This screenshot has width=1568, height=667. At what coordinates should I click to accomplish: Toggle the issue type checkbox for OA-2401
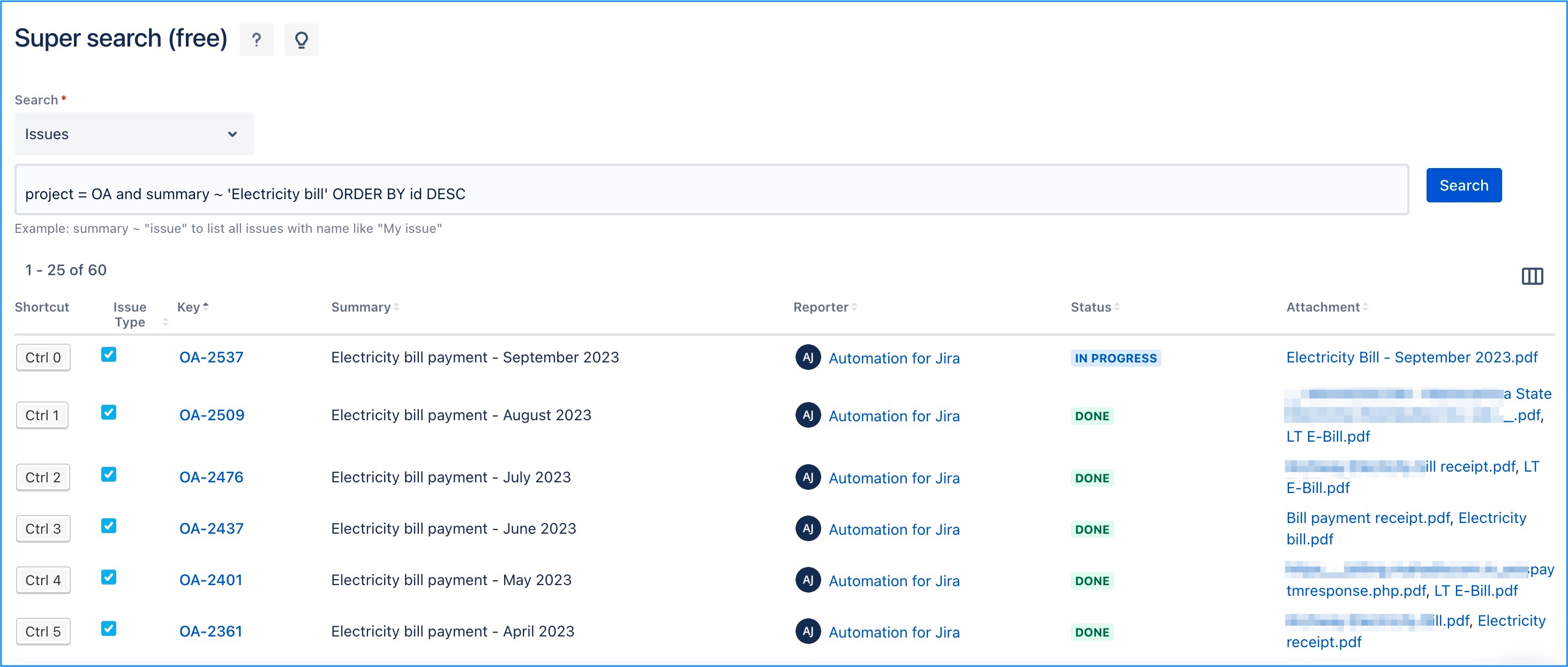(109, 577)
